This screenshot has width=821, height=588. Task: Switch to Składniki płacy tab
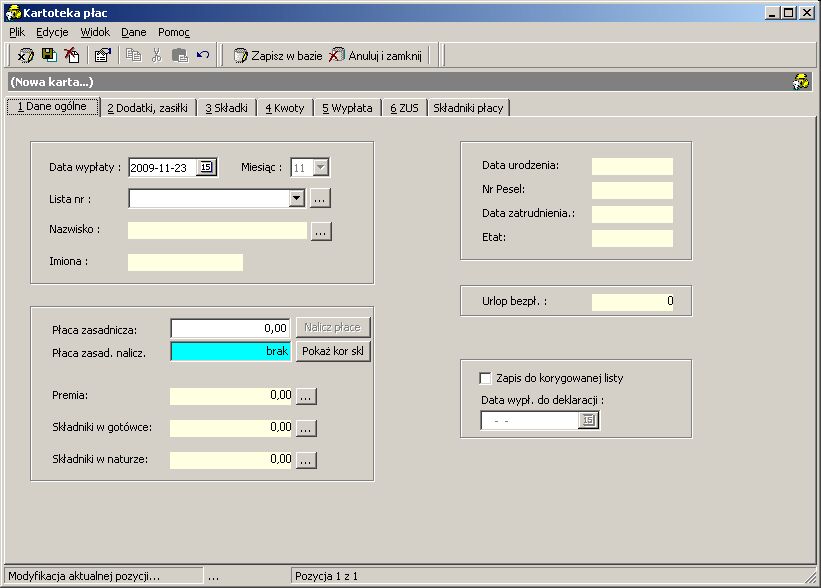click(468, 108)
